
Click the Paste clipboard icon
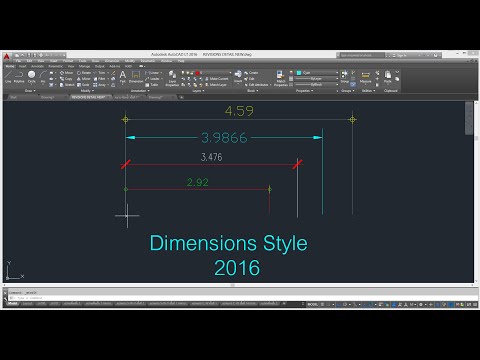click(388, 77)
